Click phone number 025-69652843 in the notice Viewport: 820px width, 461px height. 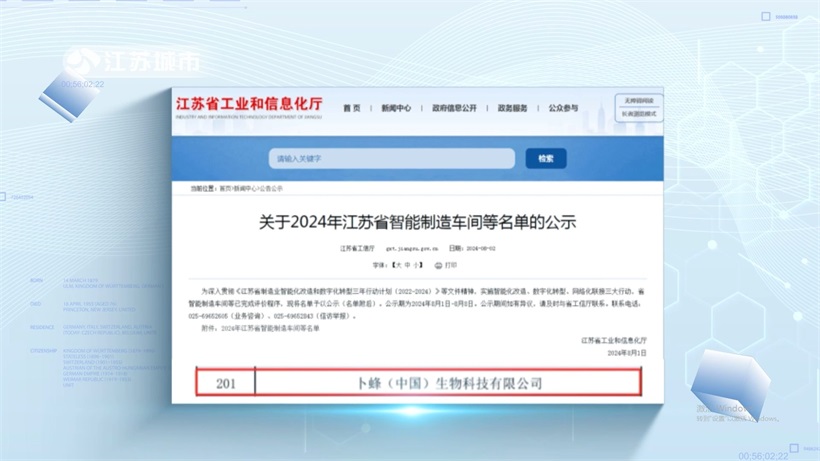[x=293, y=316]
